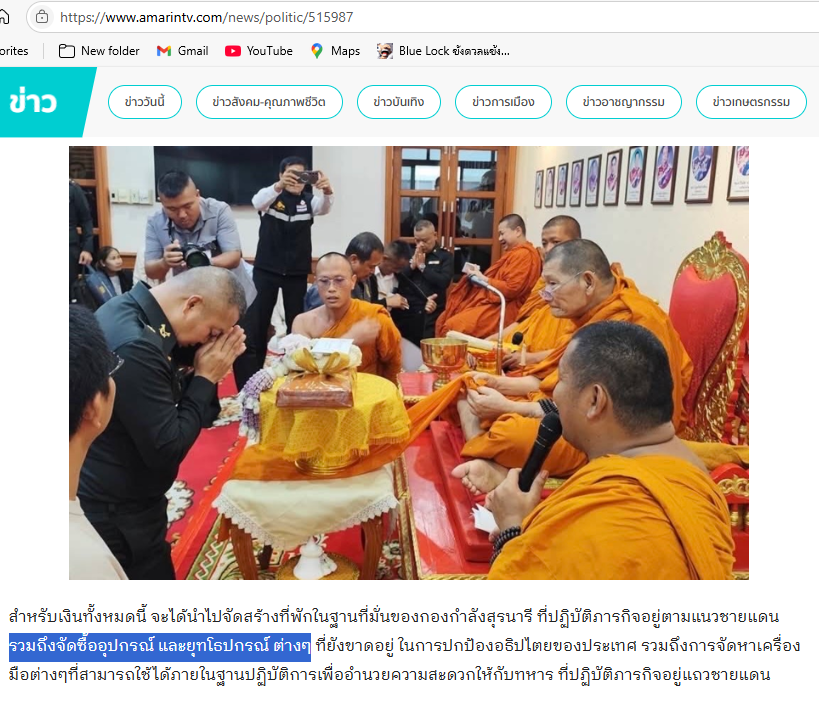This screenshot has height=701, width=819.
Task: Click the Gmail bookmark label text
Action: [x=193, y=51]
